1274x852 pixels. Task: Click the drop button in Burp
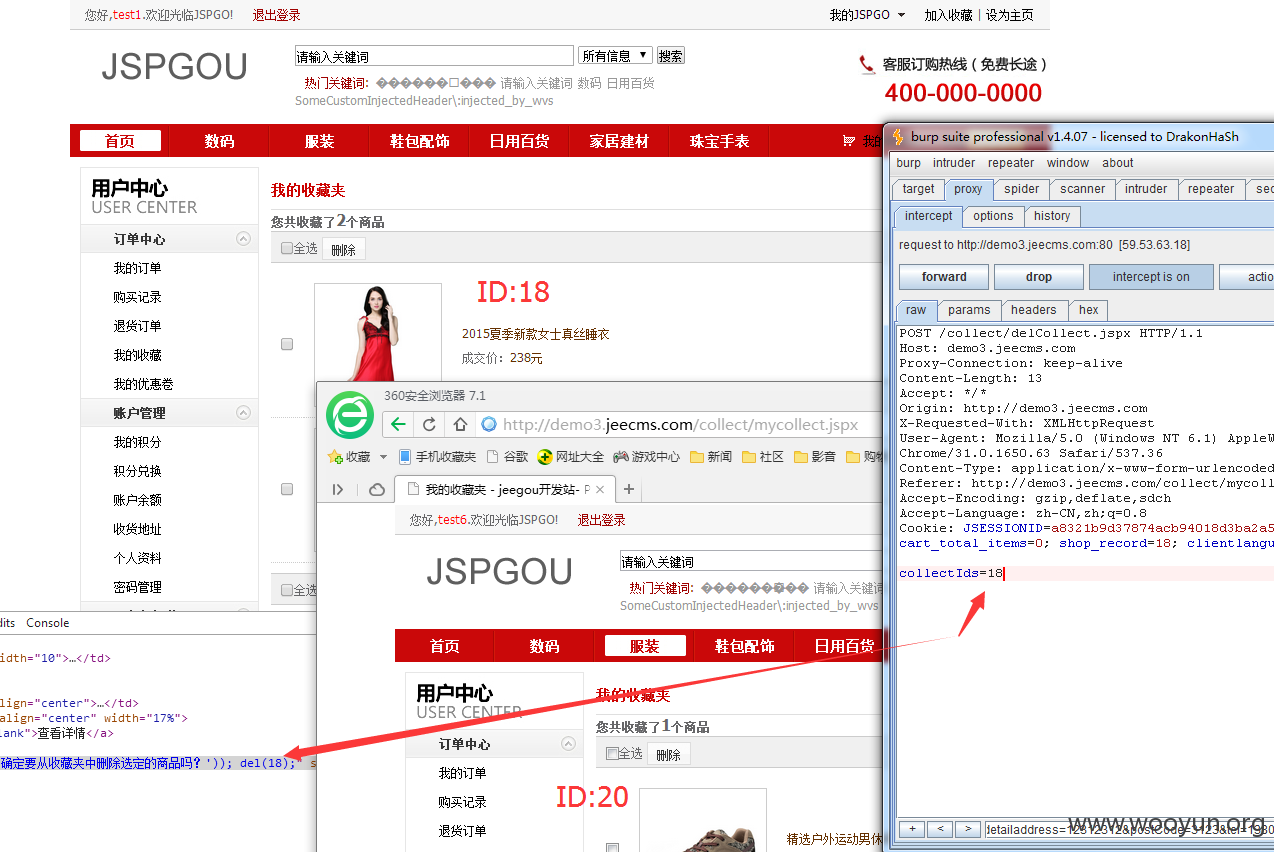tap(1038, 277)
